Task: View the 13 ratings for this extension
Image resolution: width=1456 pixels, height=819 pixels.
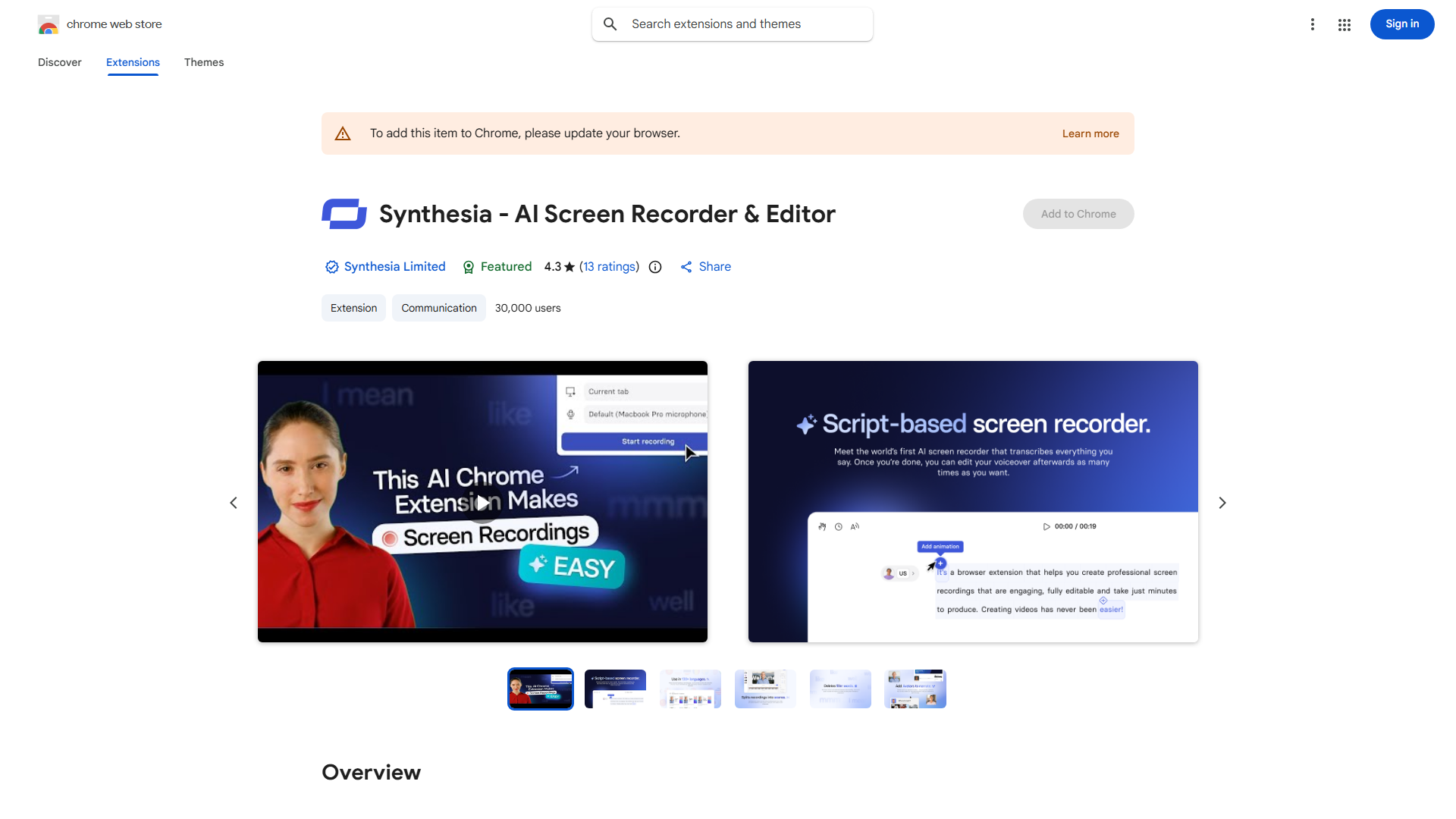Action: coord(609,267)
